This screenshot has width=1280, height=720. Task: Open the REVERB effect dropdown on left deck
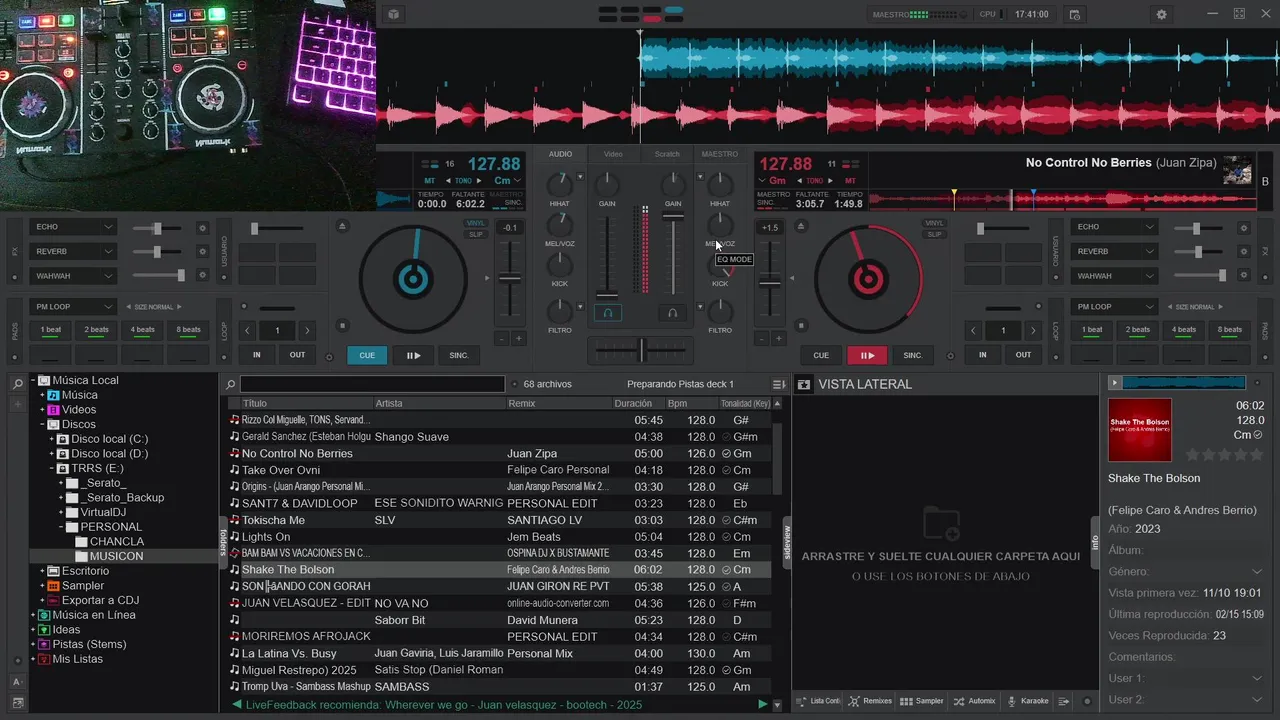(x=73, y=252)
